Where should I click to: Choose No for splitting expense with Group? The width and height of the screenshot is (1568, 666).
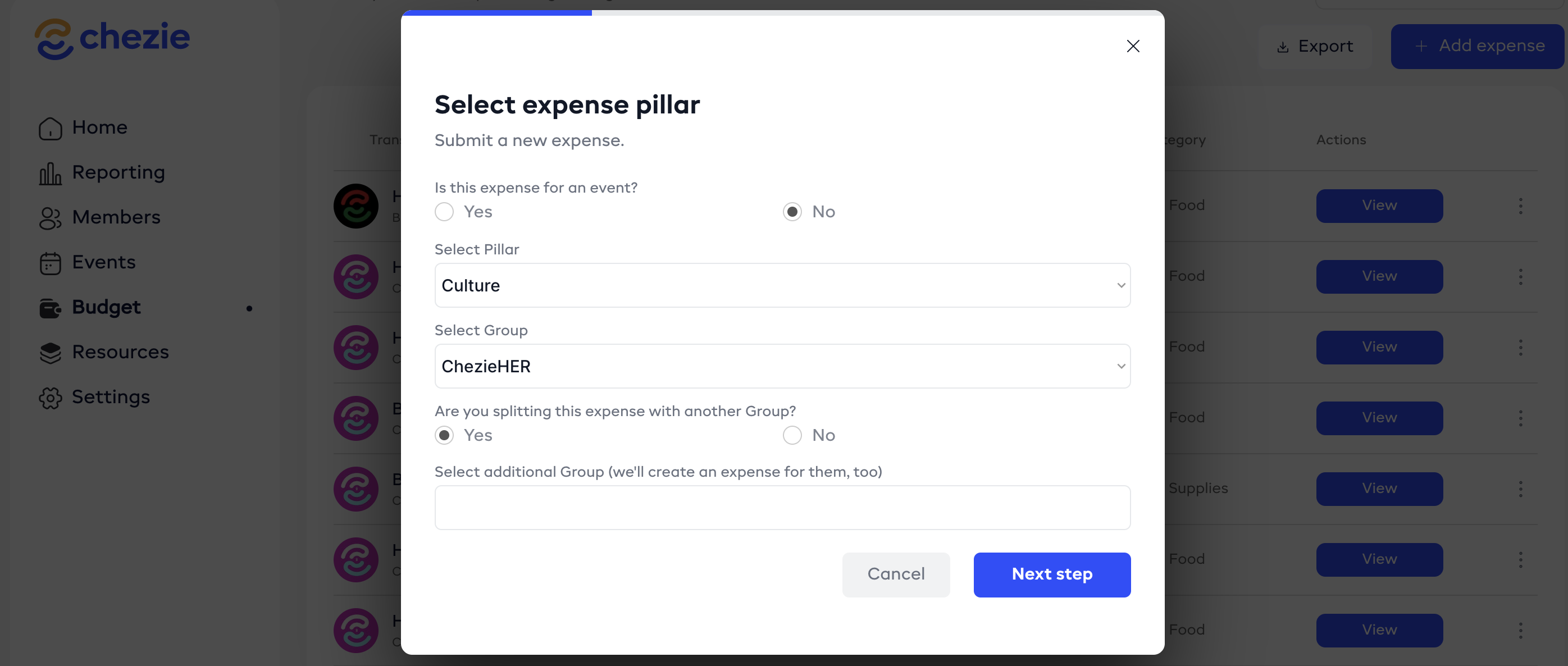792,435
